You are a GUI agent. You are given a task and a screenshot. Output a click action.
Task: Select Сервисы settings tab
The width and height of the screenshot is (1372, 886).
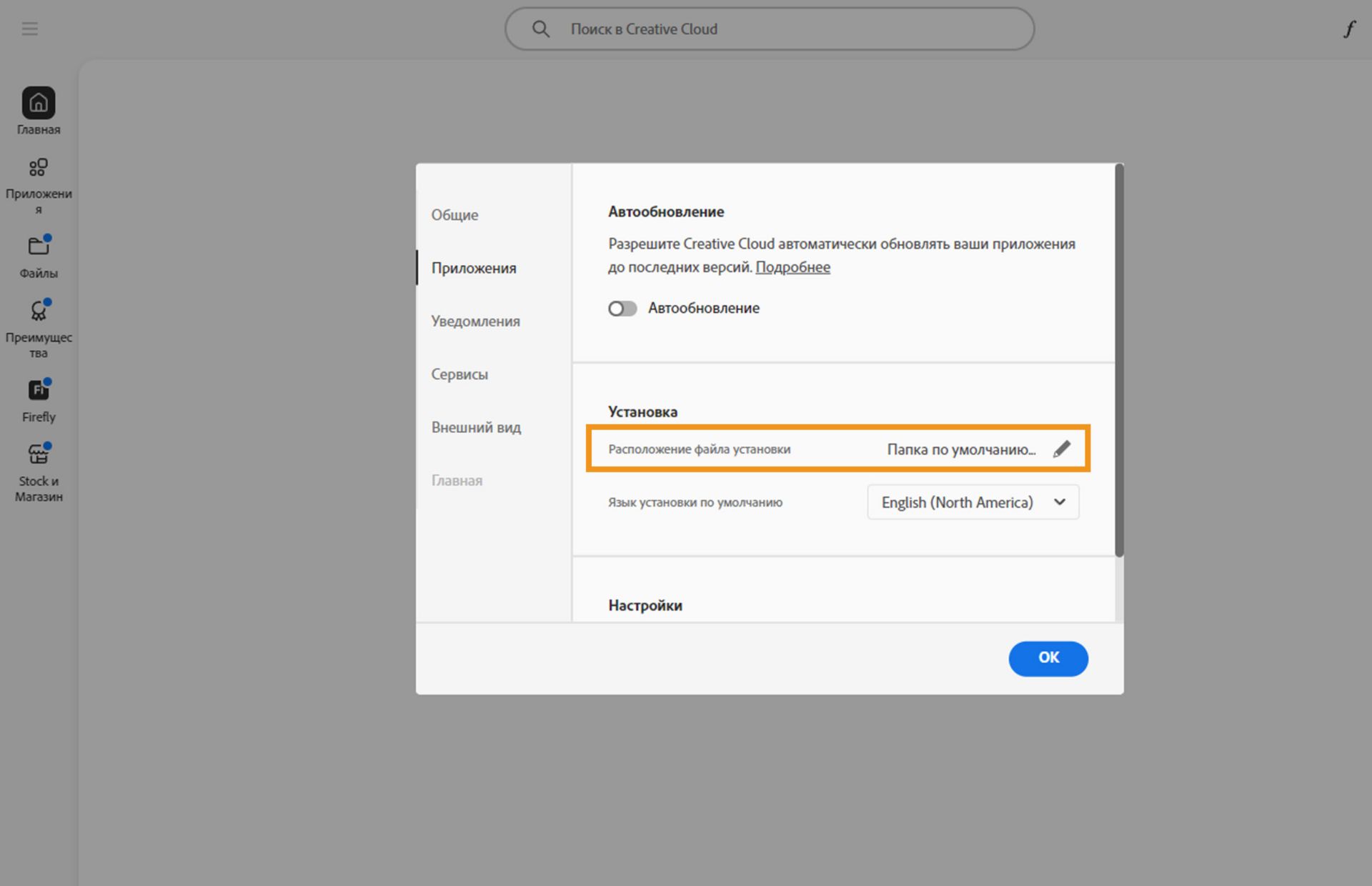click(x=459, y=374)
